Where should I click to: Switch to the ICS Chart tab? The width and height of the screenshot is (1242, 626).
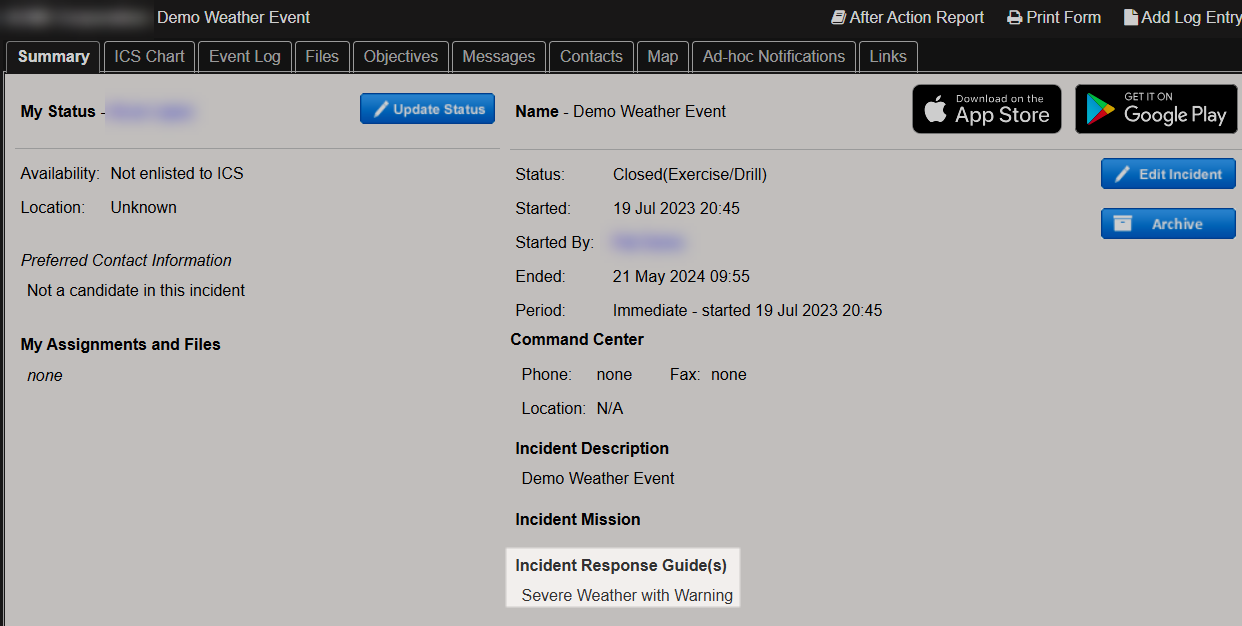click(148, 57)
